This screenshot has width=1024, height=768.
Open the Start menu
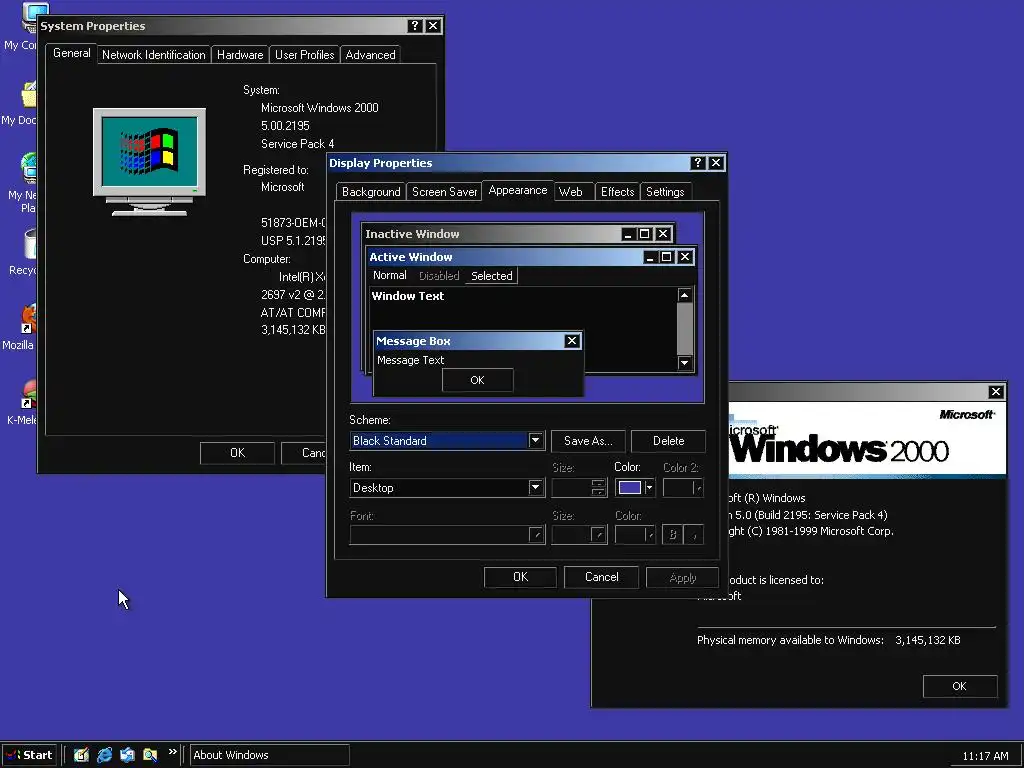[x=29, y=755]
